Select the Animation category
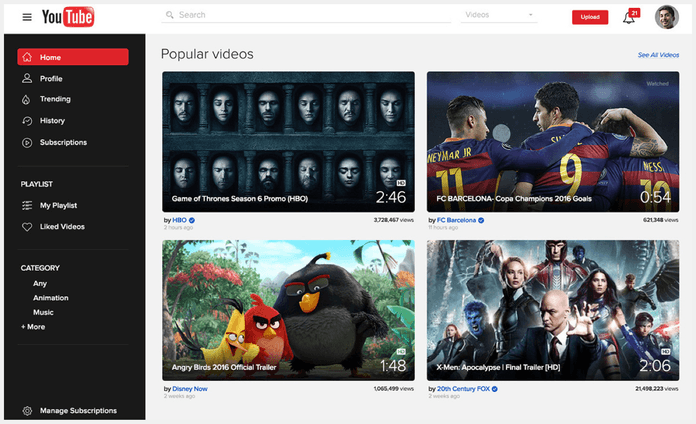 (x=51, y=298)
